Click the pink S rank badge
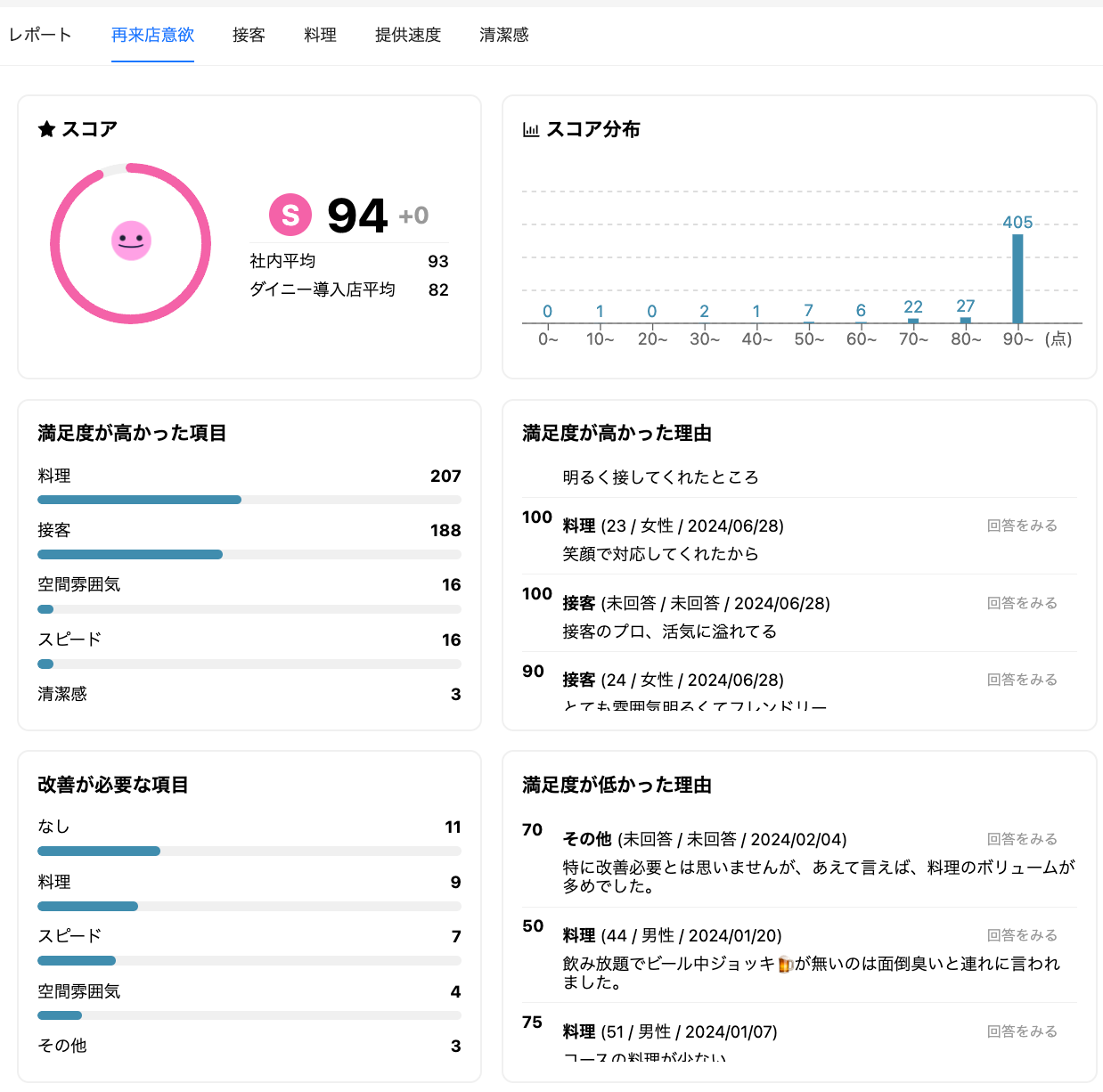This screenshot has height=1092, width=1103. 290,215
